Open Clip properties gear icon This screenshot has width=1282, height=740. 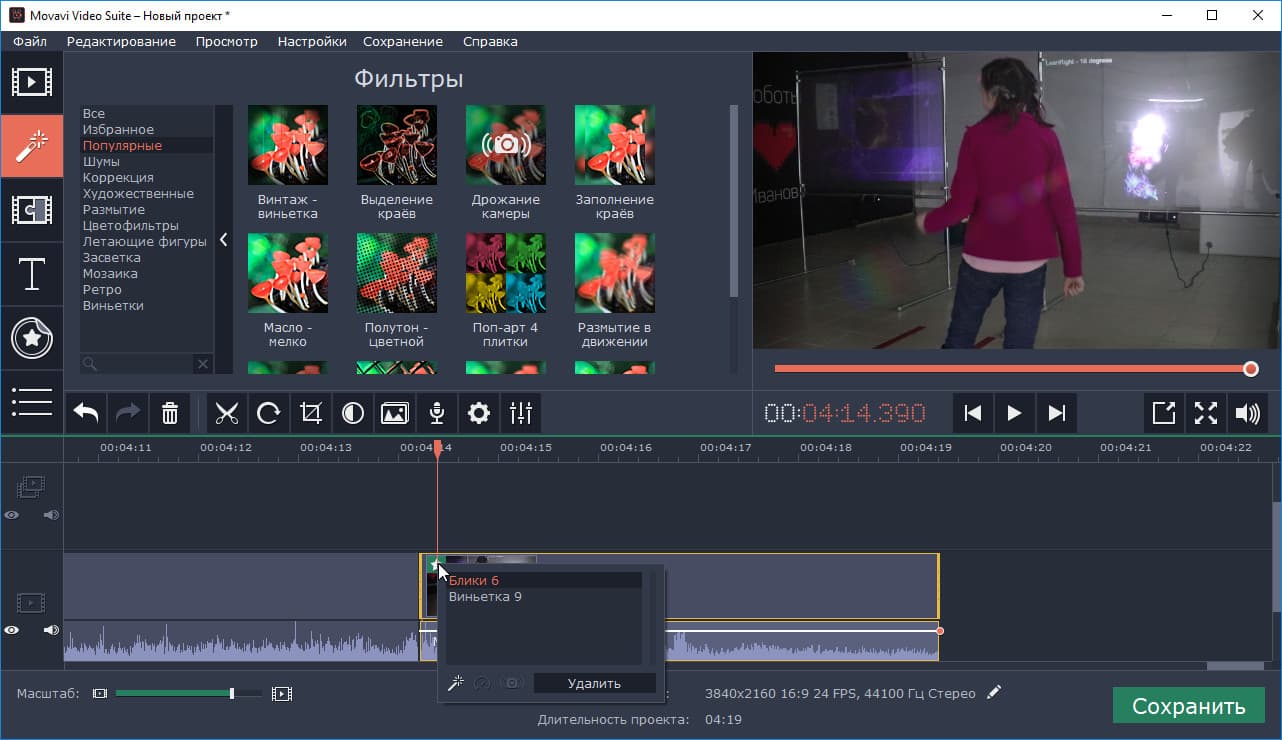coord(479,412)
